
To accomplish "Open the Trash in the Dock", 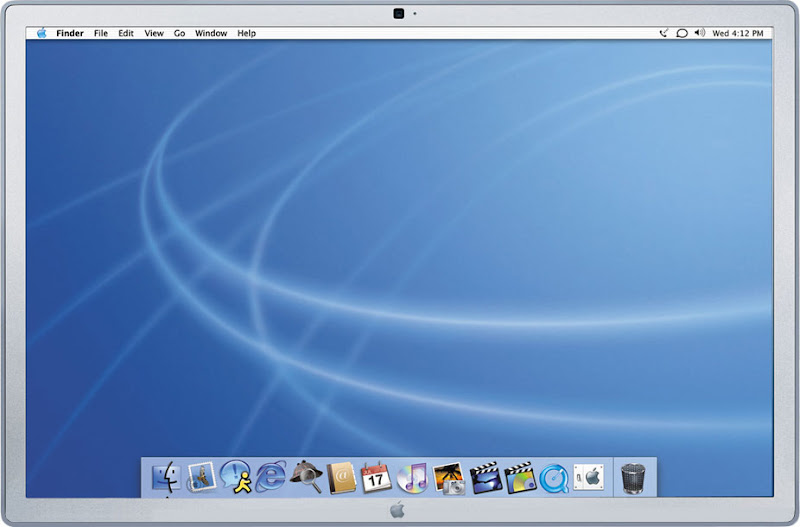I will [633, 479].
